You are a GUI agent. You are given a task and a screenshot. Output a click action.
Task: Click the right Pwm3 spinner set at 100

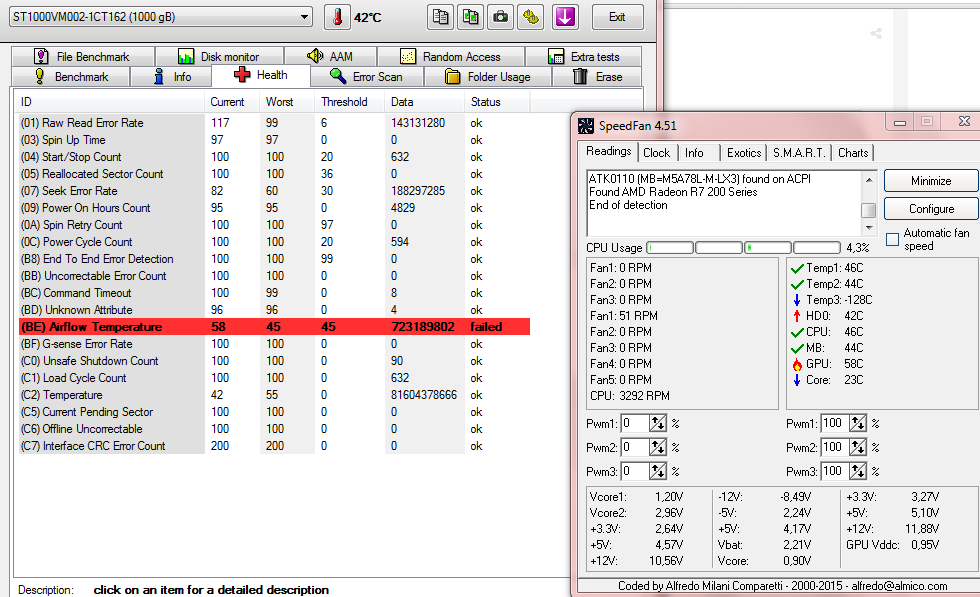pyautogui.click(x=858, y=471)
